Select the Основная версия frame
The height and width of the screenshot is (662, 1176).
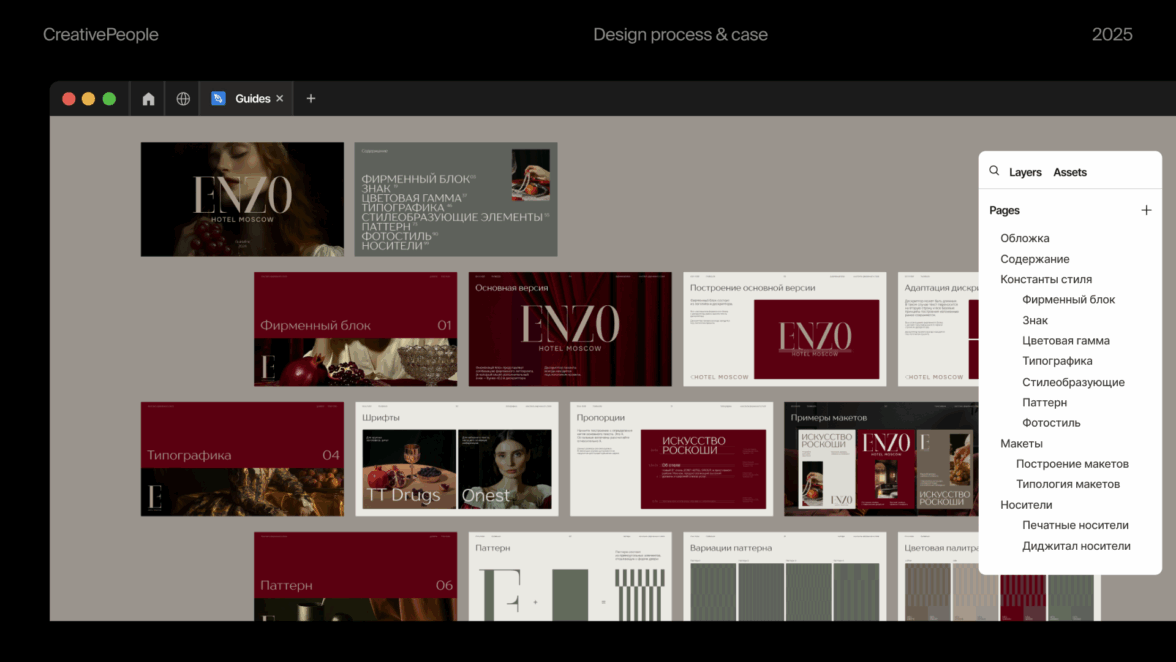tap(570, 329)
